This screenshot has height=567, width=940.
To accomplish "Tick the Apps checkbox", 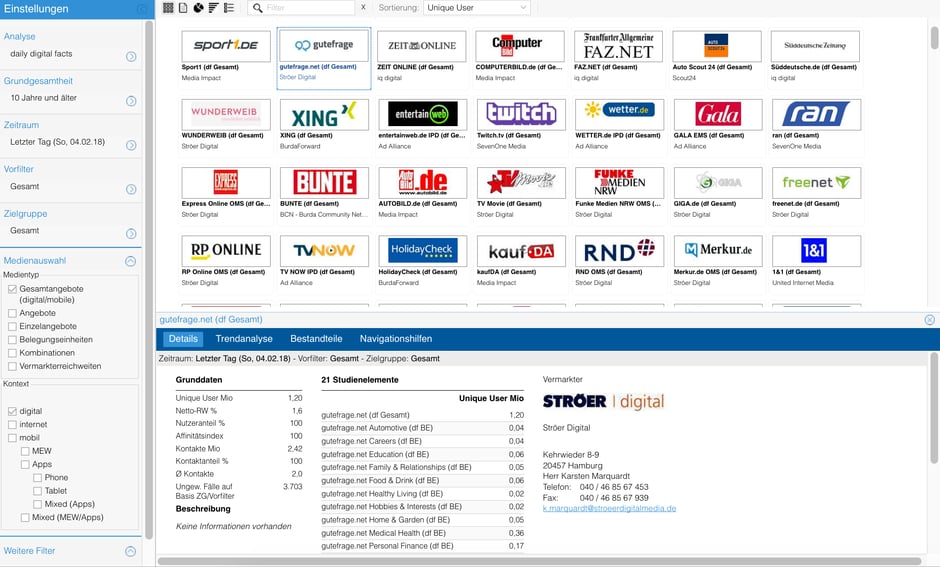I will tap(25, 464).
